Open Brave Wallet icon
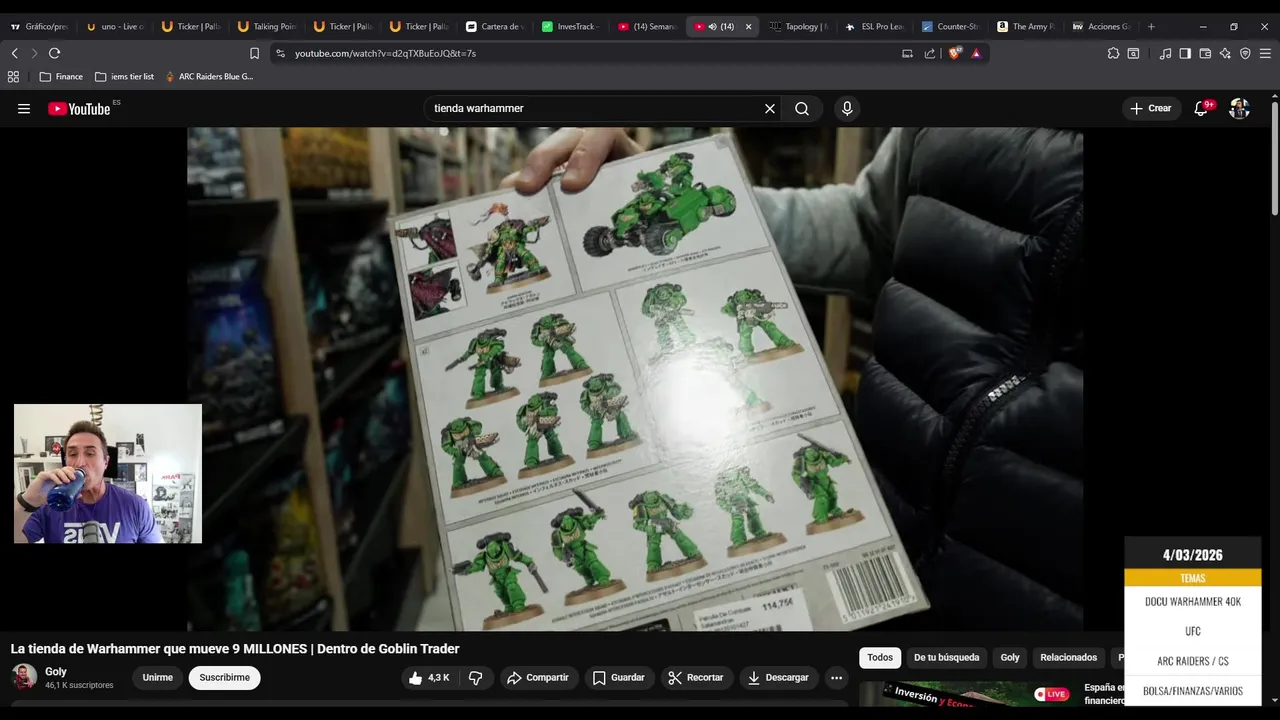1280x720 pixels. 1205,53
